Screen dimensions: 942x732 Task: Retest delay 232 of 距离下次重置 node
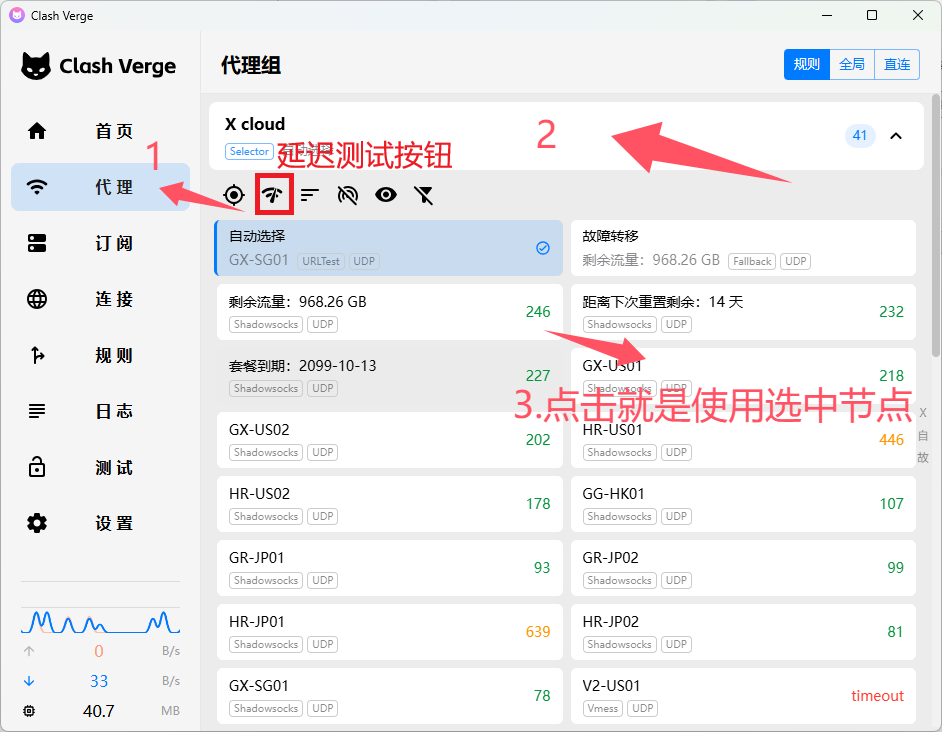point(891,312)
